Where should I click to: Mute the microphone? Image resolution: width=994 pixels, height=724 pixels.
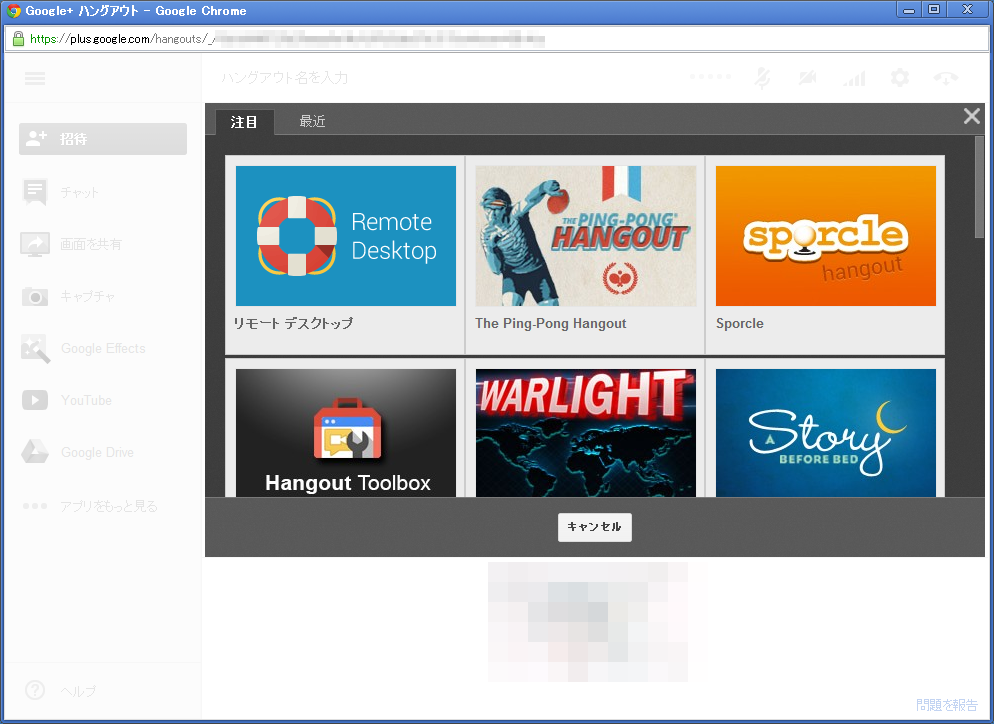pyautogui.click(x=763, y=79)
